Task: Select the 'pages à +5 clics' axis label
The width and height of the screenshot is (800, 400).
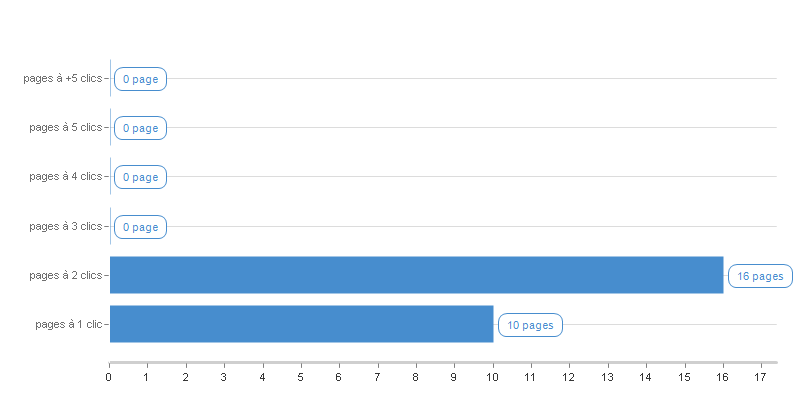Action: (x=63, y=79)
